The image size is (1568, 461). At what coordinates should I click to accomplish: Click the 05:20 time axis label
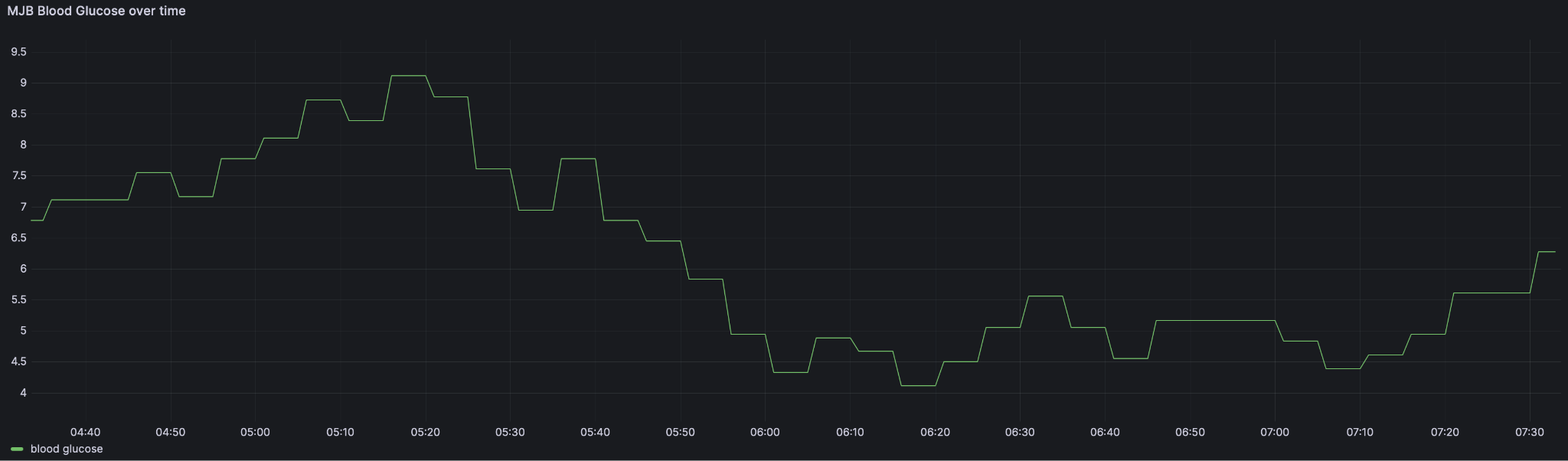426,432
